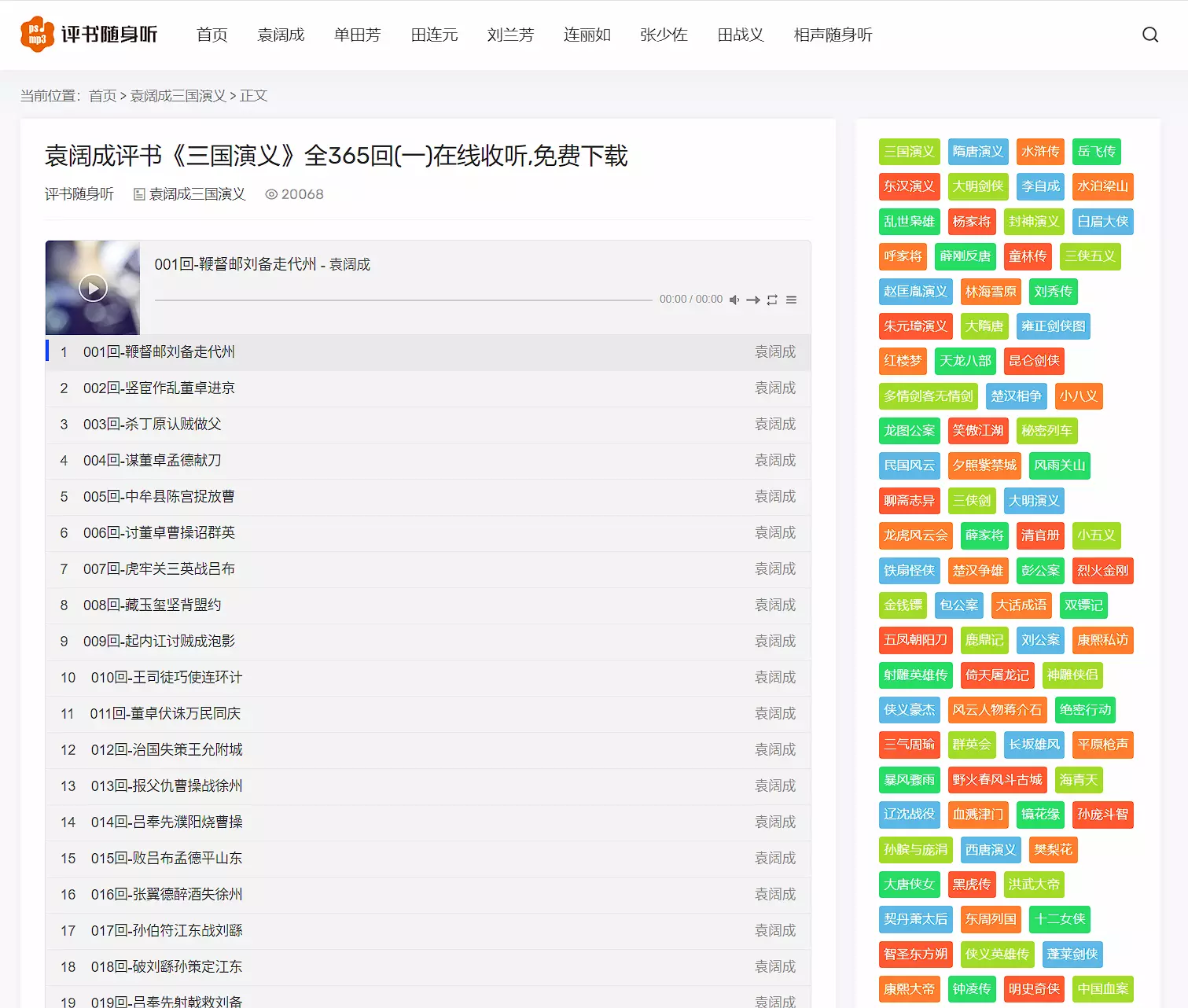Seek on the audio progress bar

point(403,300)
